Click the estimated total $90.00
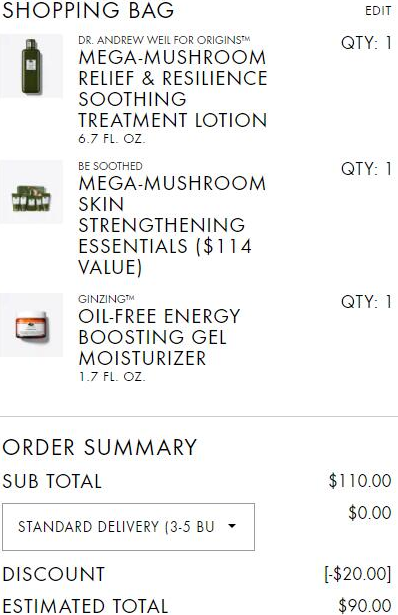398x615 pixels. pyautogui.click(x=365, y=605)
